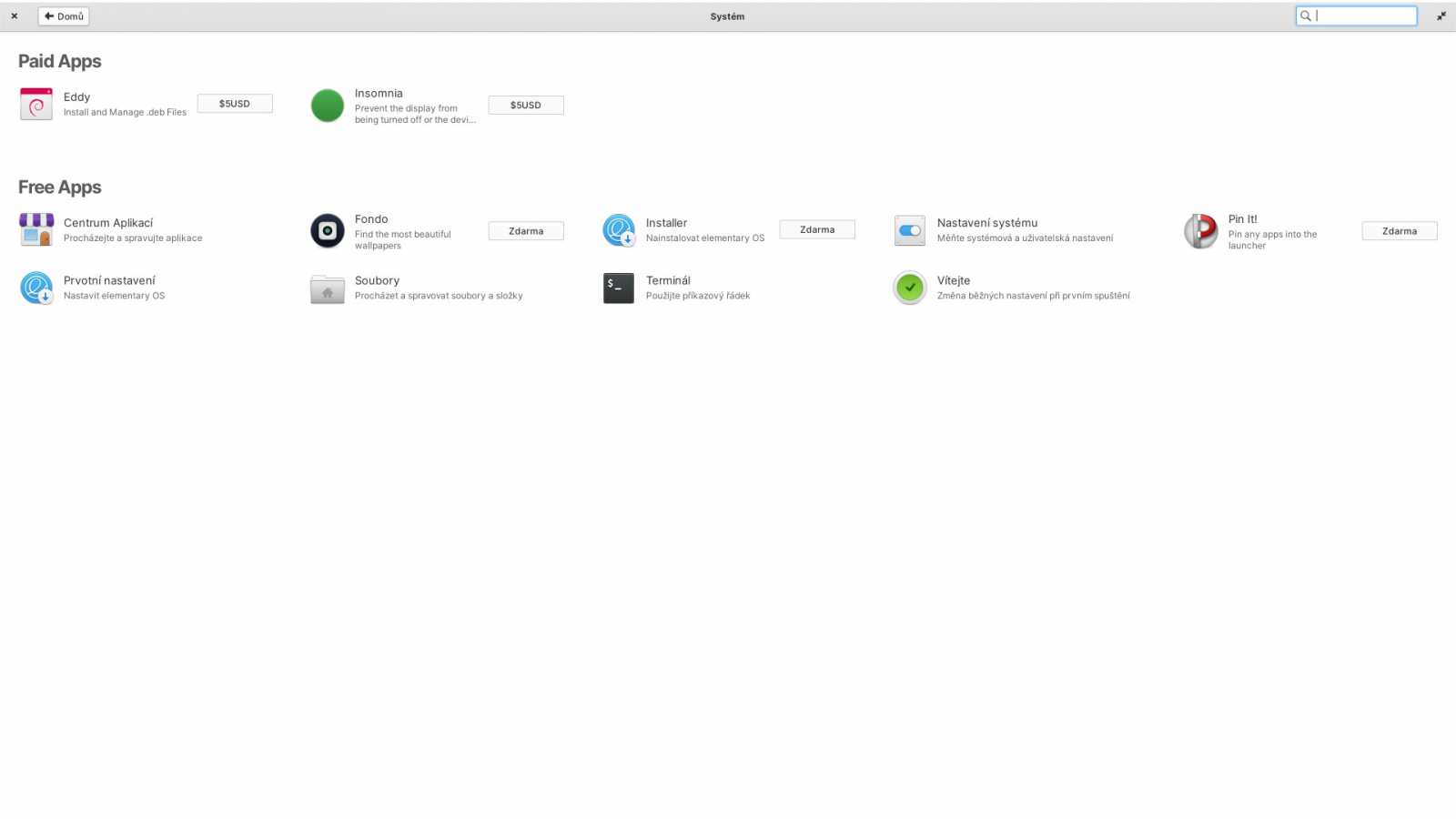Go back to Domů

(64, 15)
